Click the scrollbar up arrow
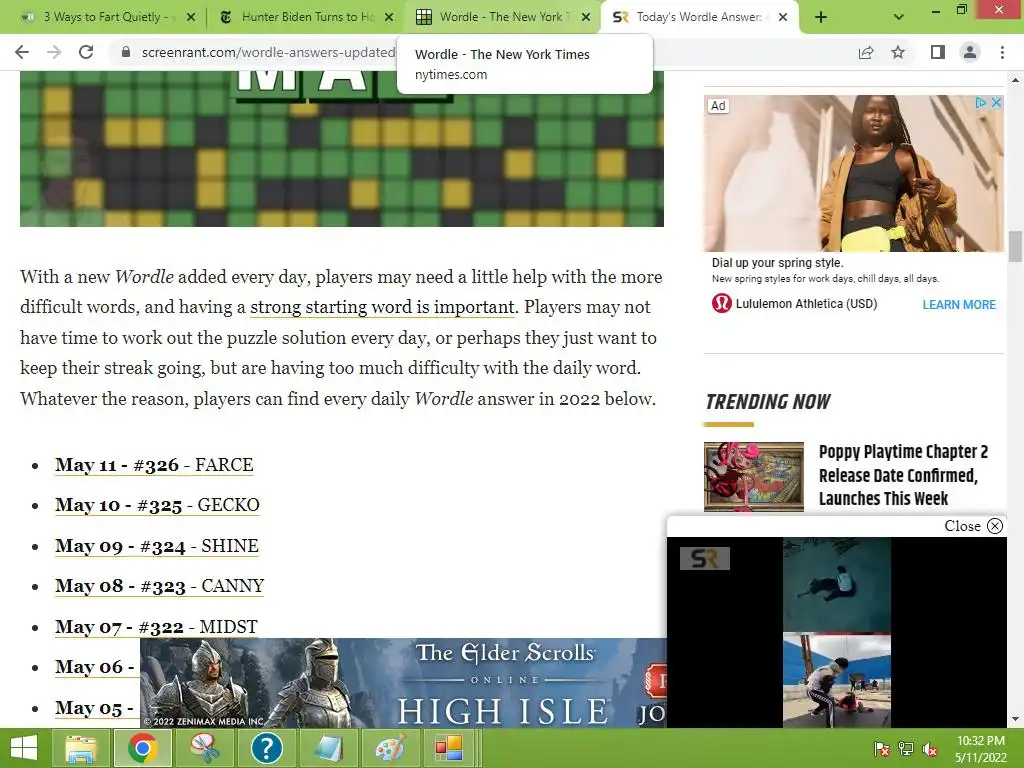The height and width of the screenshot is (768, 1024). pos(1015,80)
